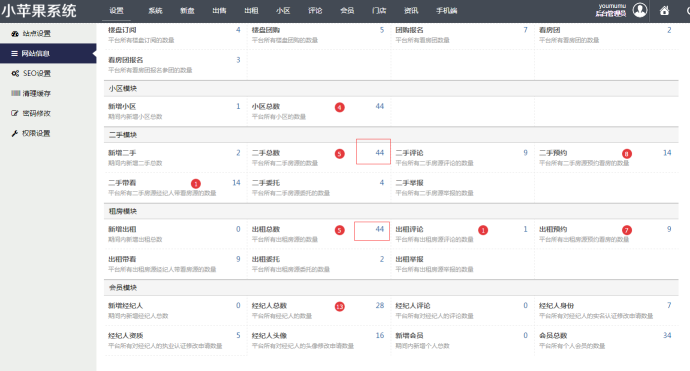Click the red badge next to 小区总数
The image size is (690, 371).
coord(340,107)
